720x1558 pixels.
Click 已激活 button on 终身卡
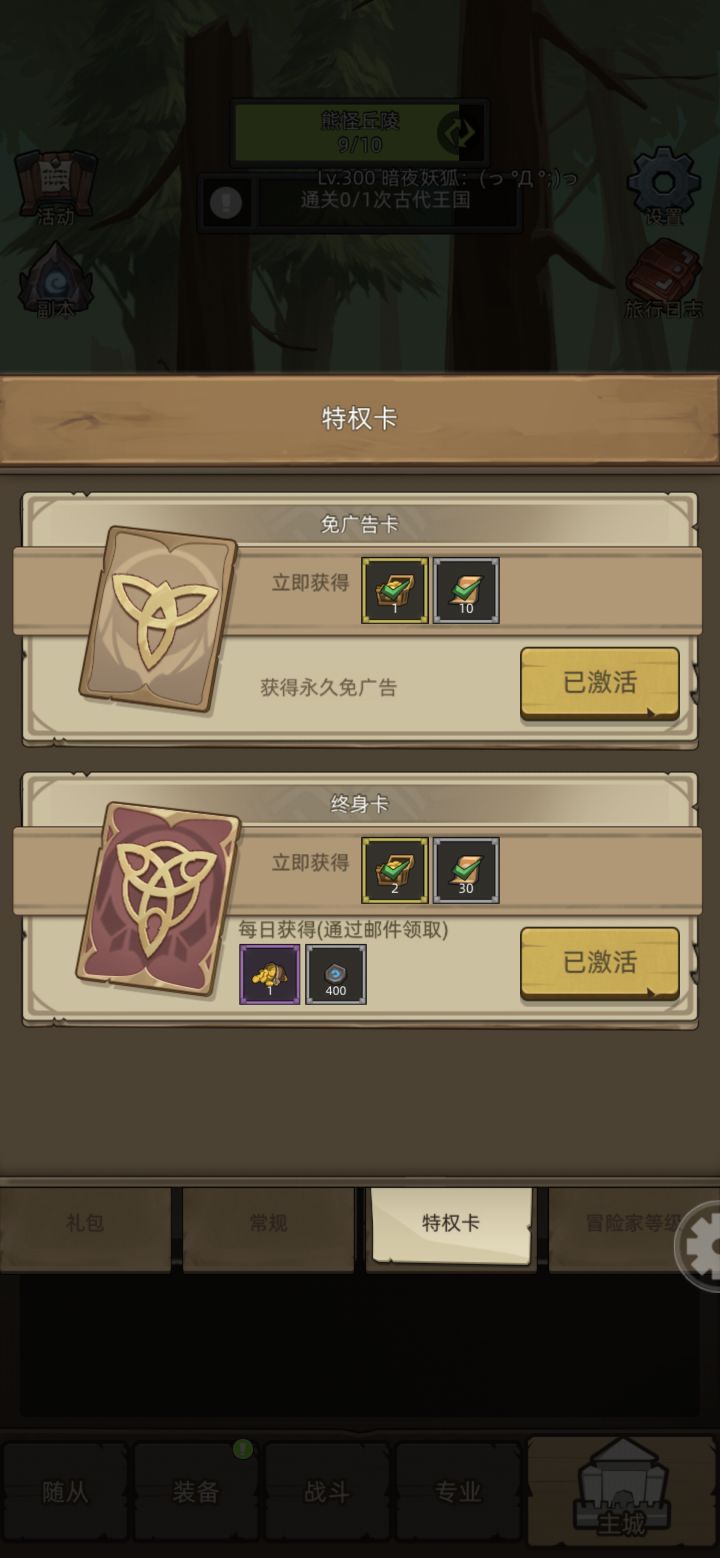coord(600,963)
